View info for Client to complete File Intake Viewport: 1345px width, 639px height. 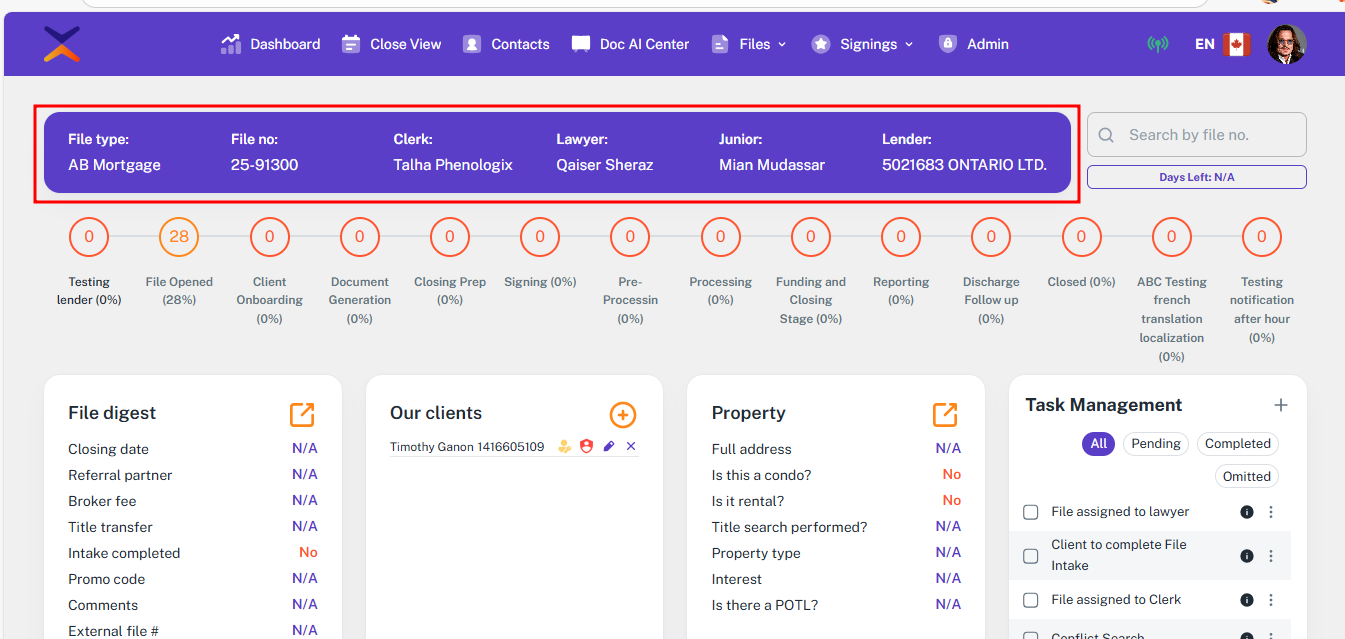pyautogui.click(x=1247, y=556)
